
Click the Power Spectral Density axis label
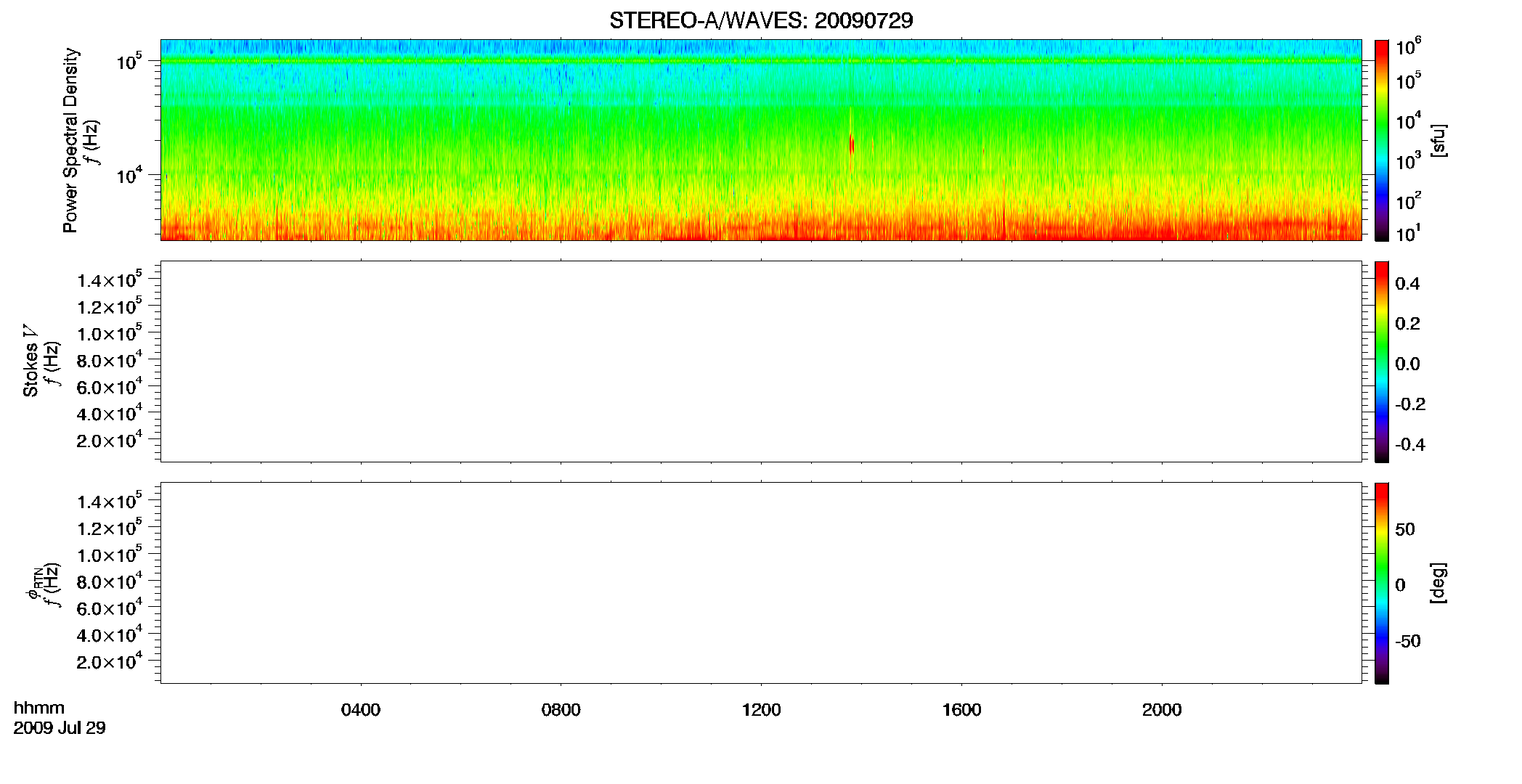coord(70,140)
